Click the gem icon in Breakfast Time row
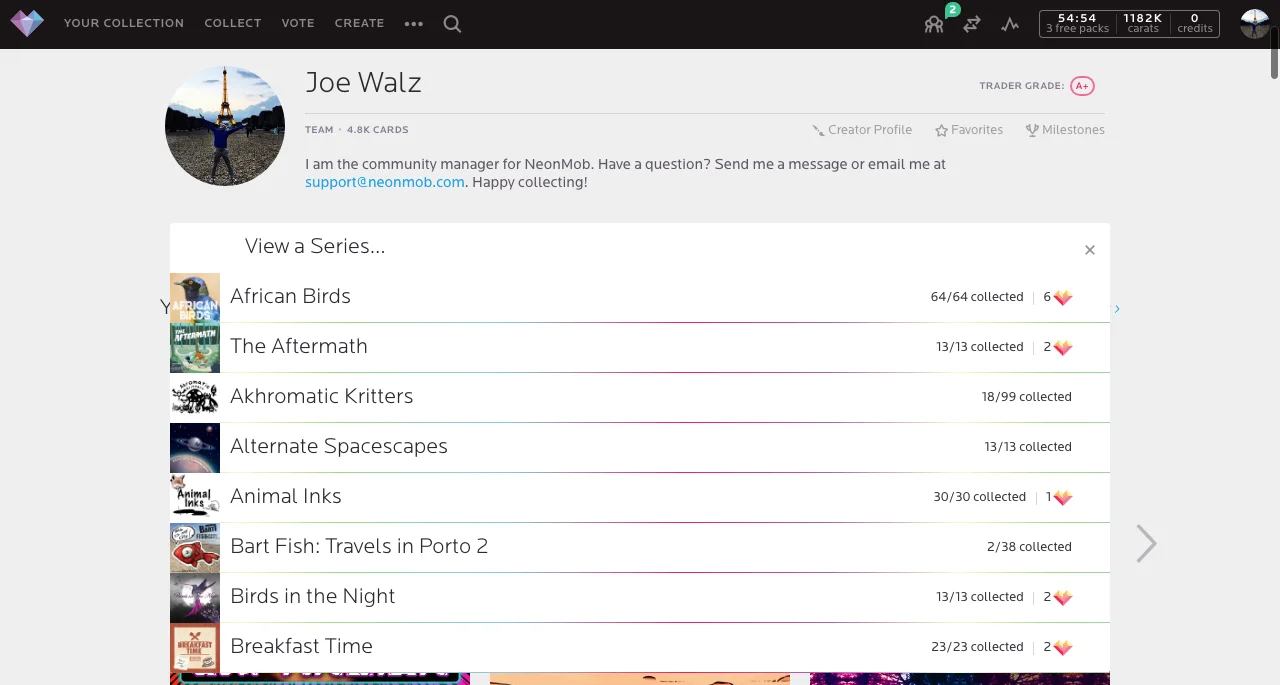The image size is (1280, 685). pyautogui.click(x=1063, y=648)
